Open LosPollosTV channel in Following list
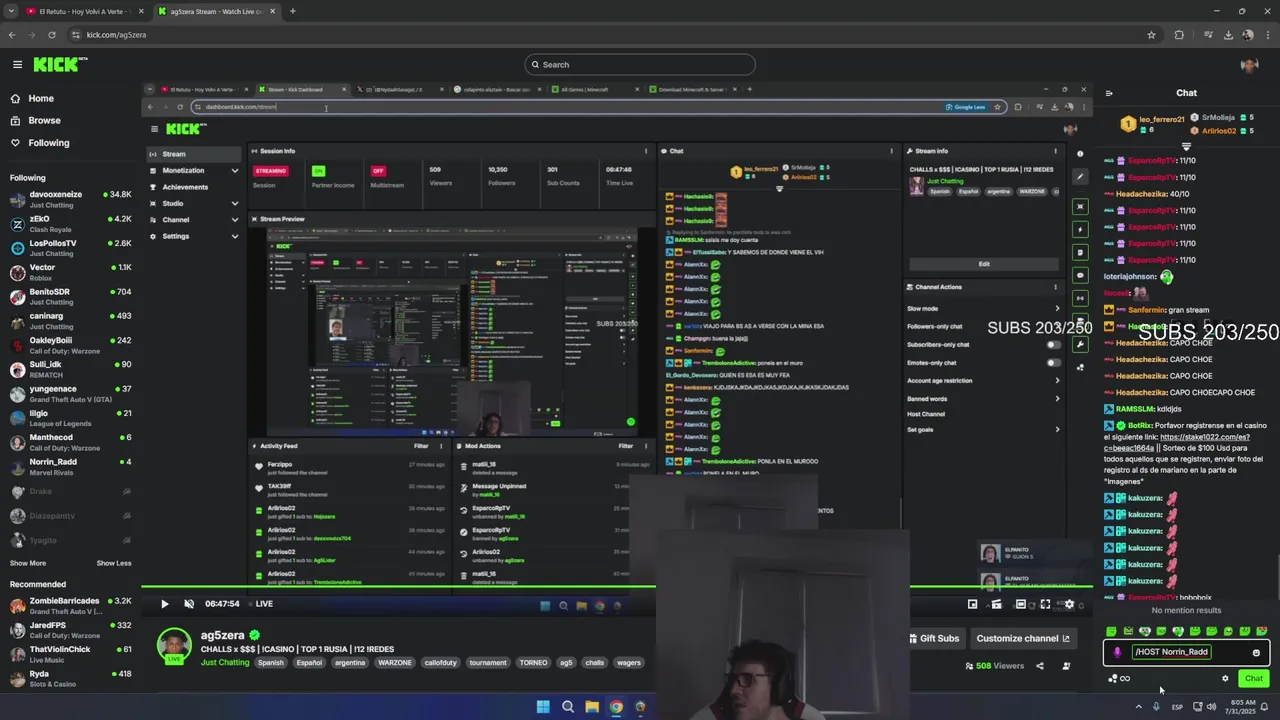1280x720 pixels. tap(70, 248)
